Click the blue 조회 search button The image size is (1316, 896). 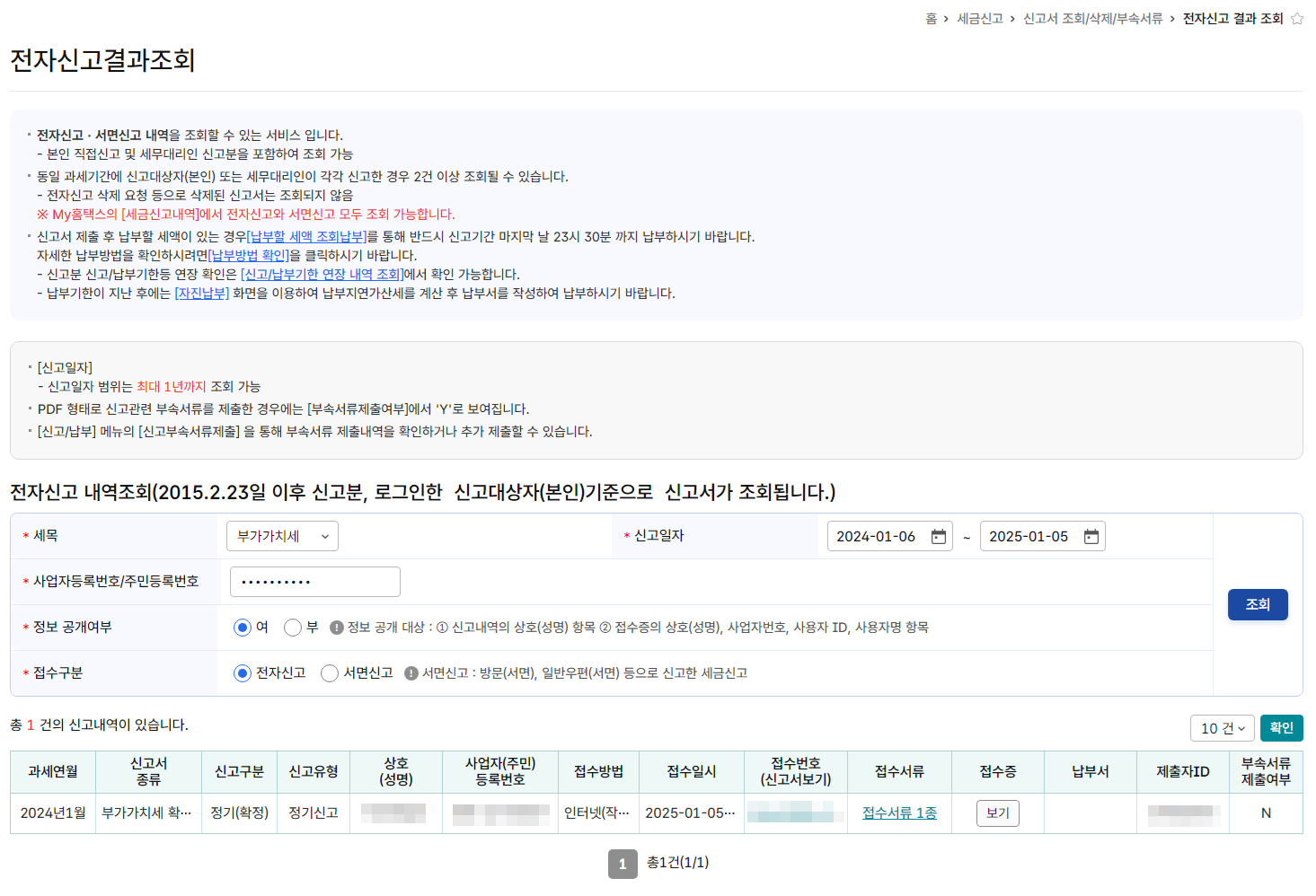point(1257,604)
